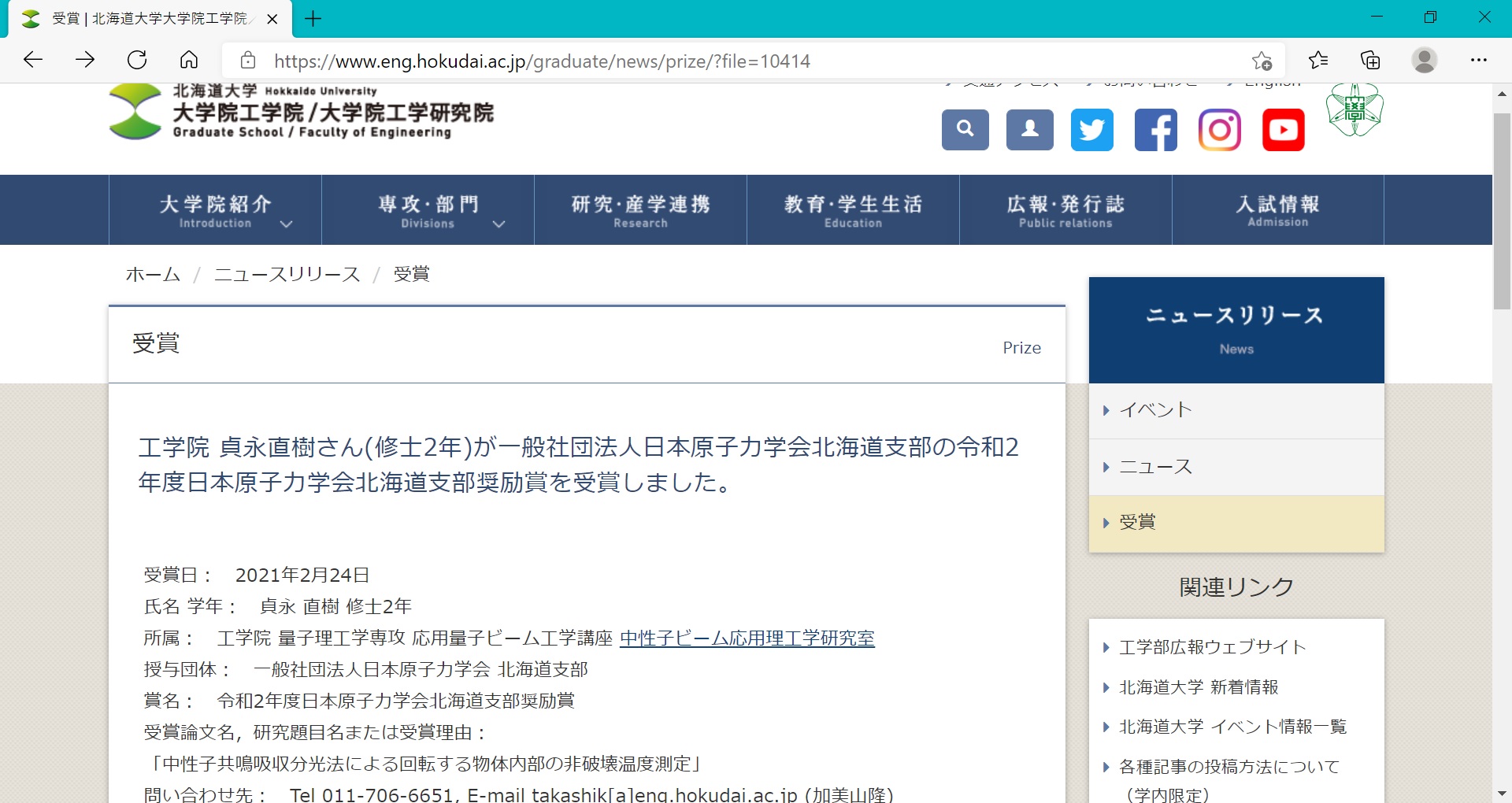
Task: Click the 受賞 breadcrumb item
Action: click(411, 274)
